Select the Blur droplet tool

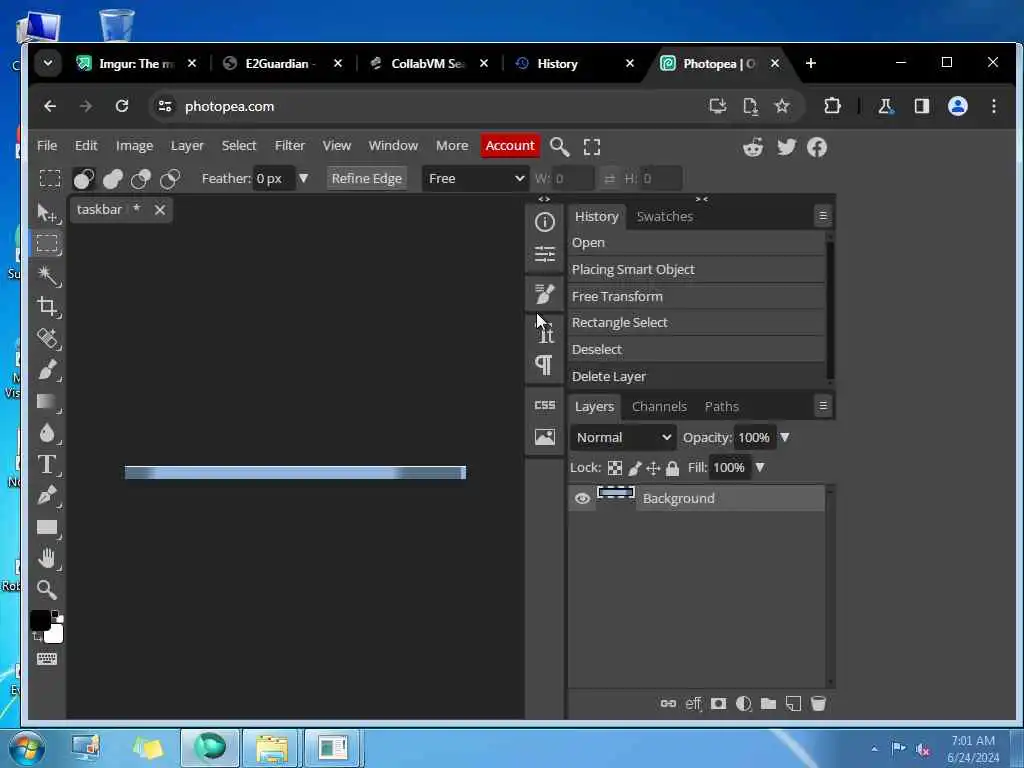pyautogui.click(x=47, y=432)
